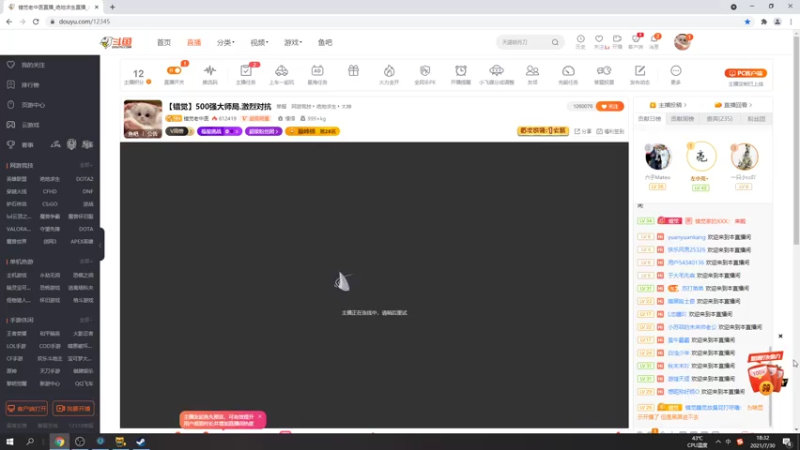Click the 分享 share link
The image size is (800, 450).
pyautogui.click(x=583, y=131)
